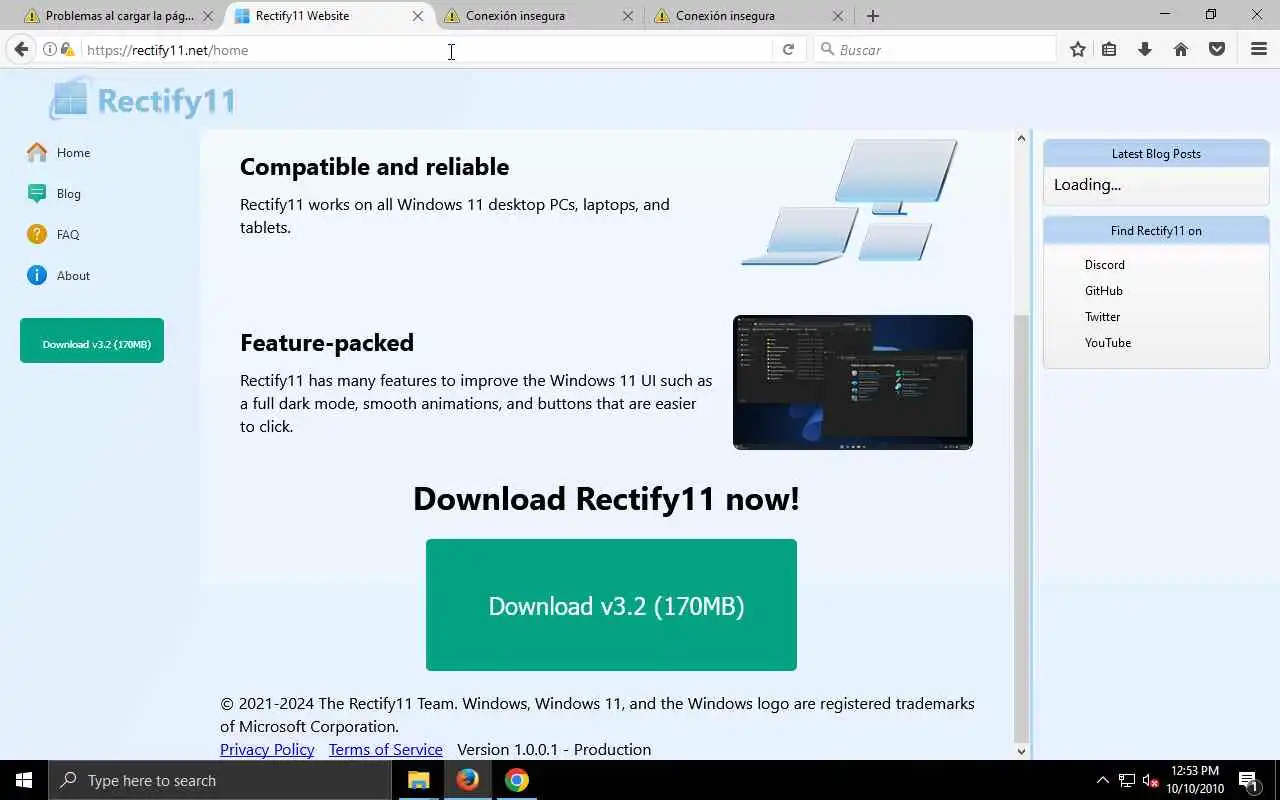Click the dark mode screenshot thumbnail
The width and height of the screenshot is (1280, 800).
(853, 382)
